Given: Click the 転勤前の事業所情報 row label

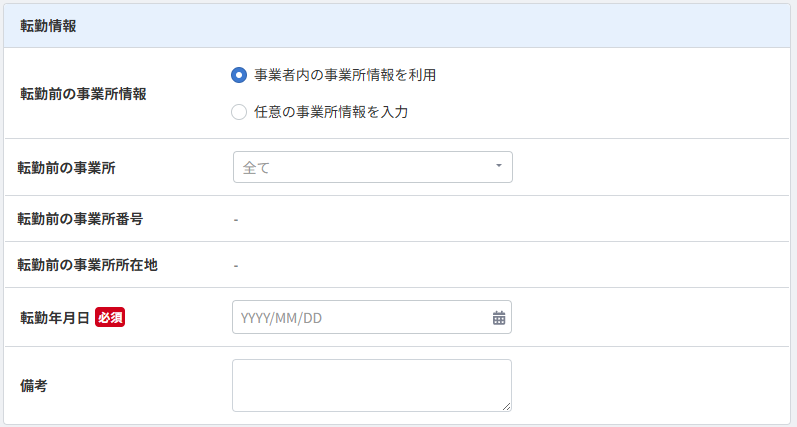Looking at the screenshot, I should 82,94.
